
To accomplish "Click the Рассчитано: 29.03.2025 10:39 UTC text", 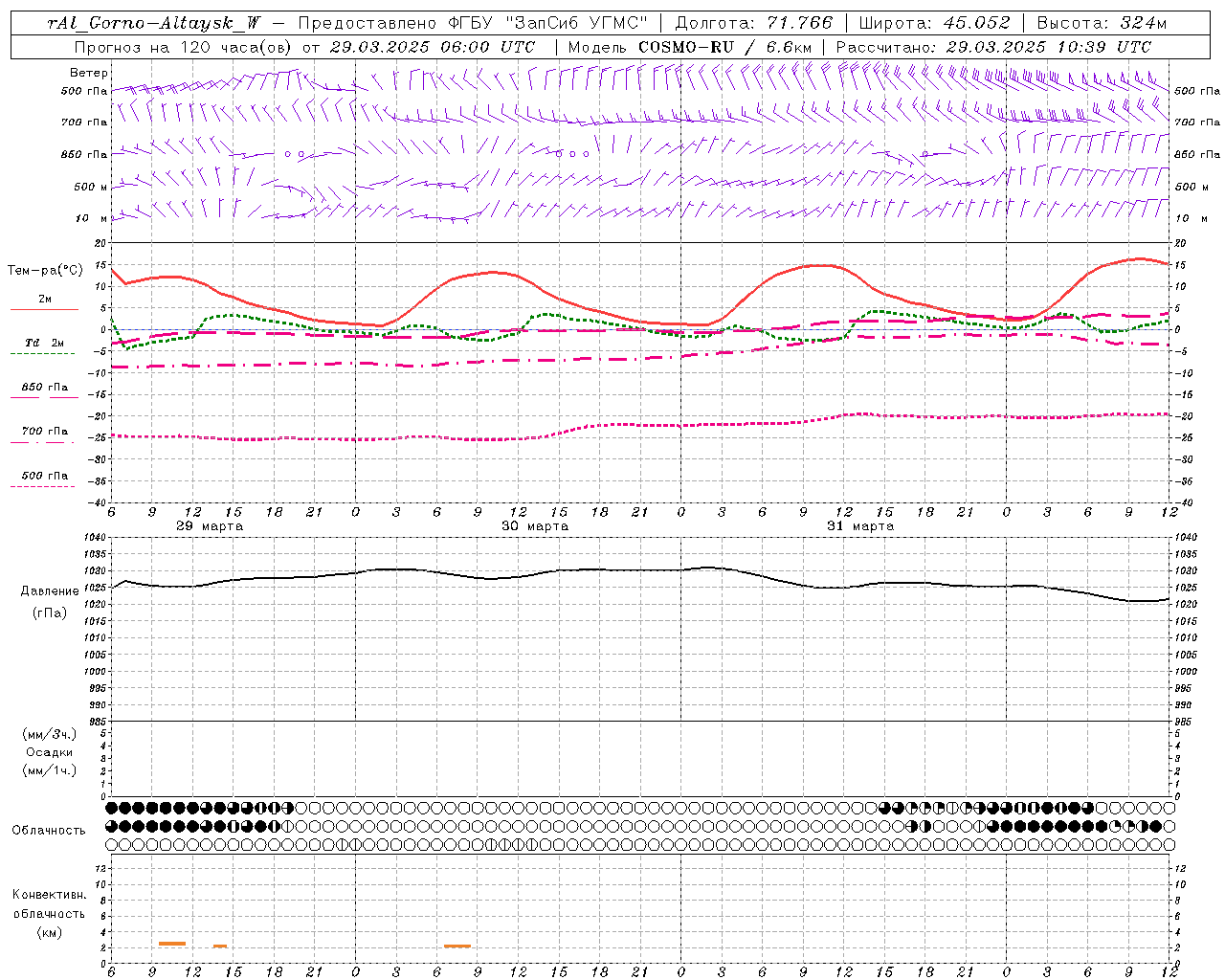I will pyautogui.click(x=993, y=47).
